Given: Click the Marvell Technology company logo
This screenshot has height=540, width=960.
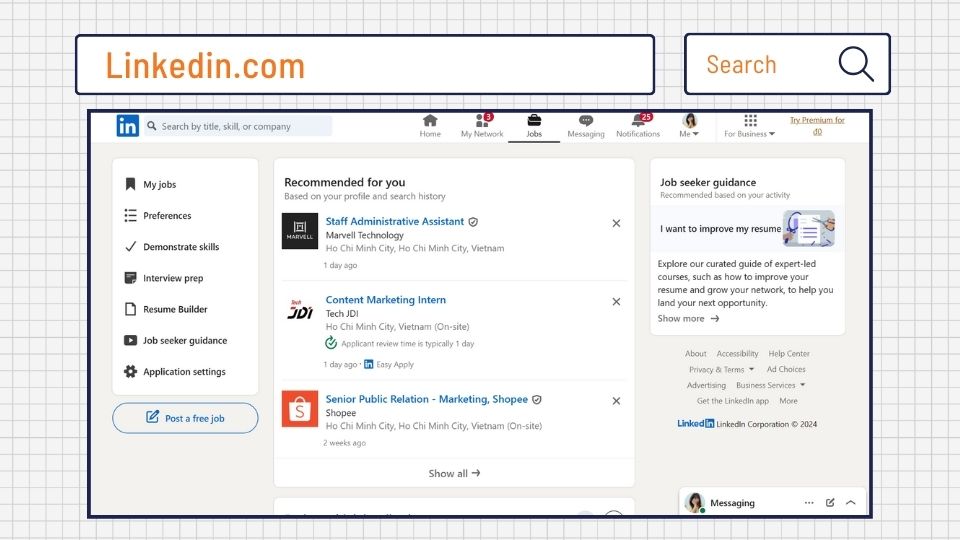Looking at the screenshot, I should [300, 232].
